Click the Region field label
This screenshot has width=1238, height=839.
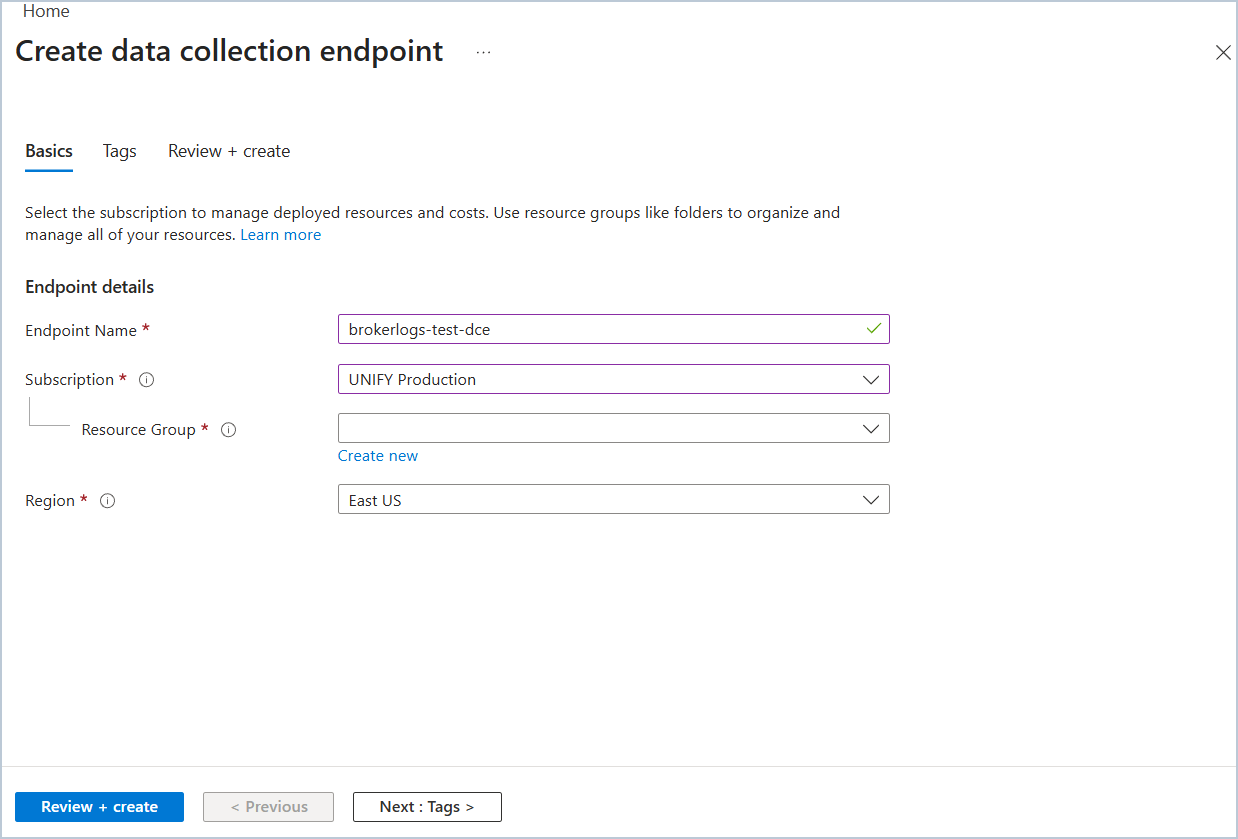[x=50, y=501]
